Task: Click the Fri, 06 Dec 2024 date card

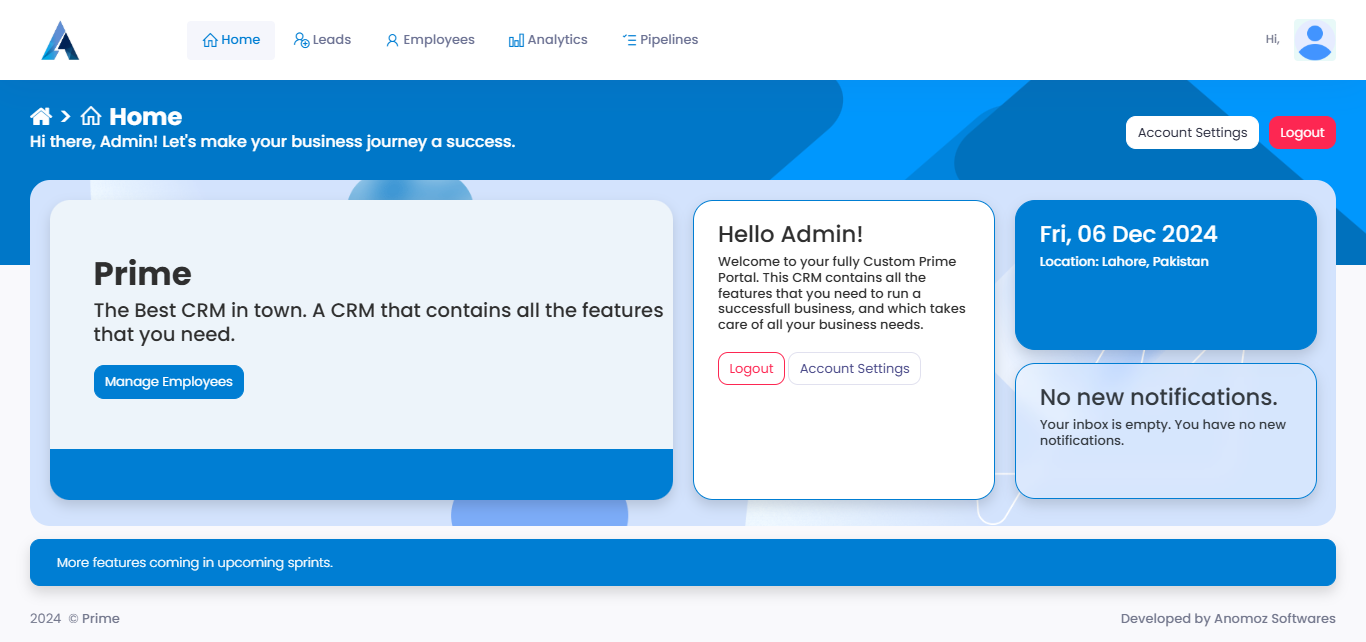Action: click(x=1165, y=275)
